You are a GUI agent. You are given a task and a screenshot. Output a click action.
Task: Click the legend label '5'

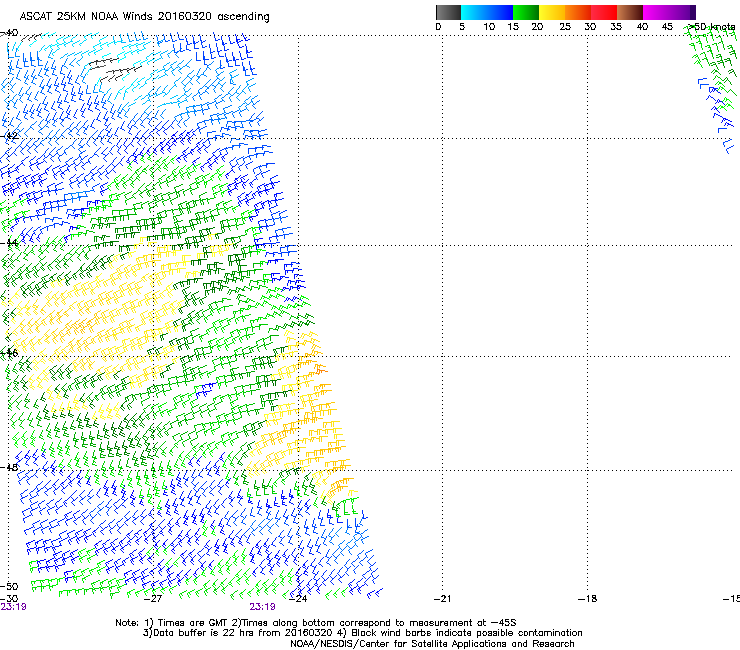[462, 27]
